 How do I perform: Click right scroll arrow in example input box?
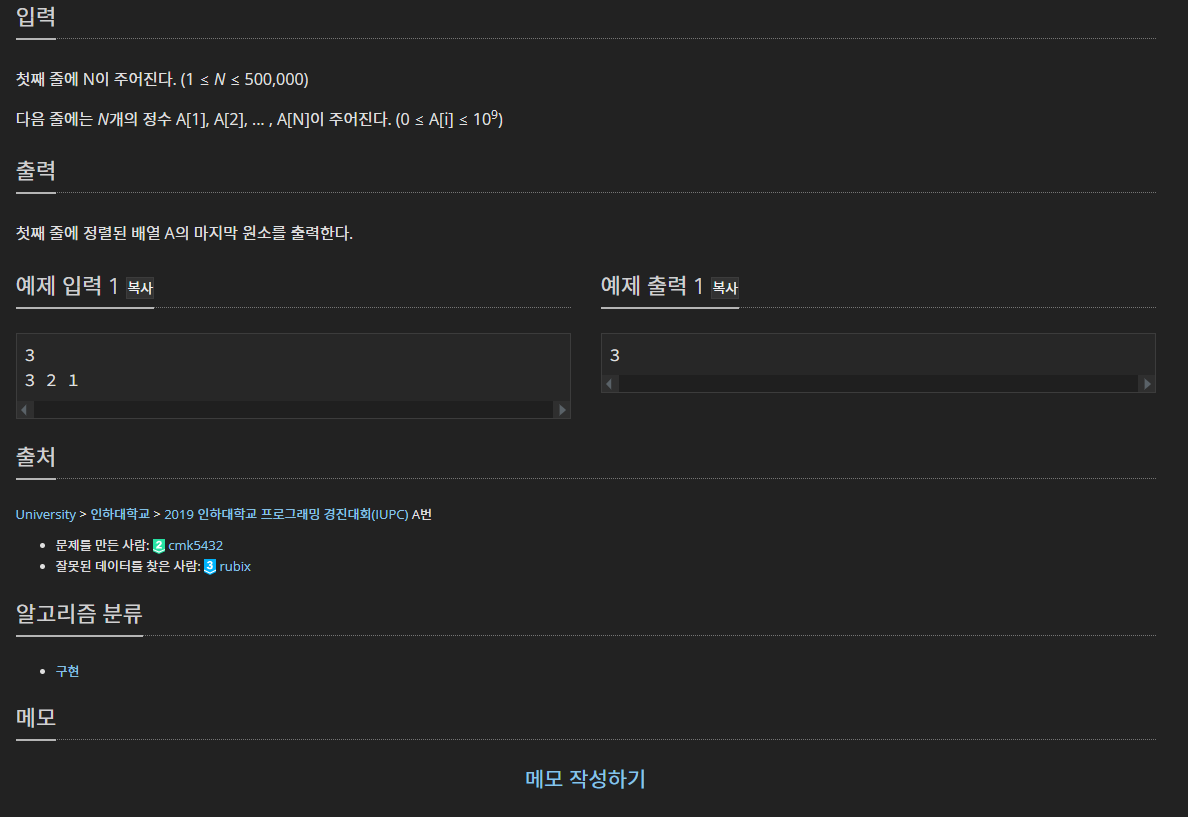[562, 410]
